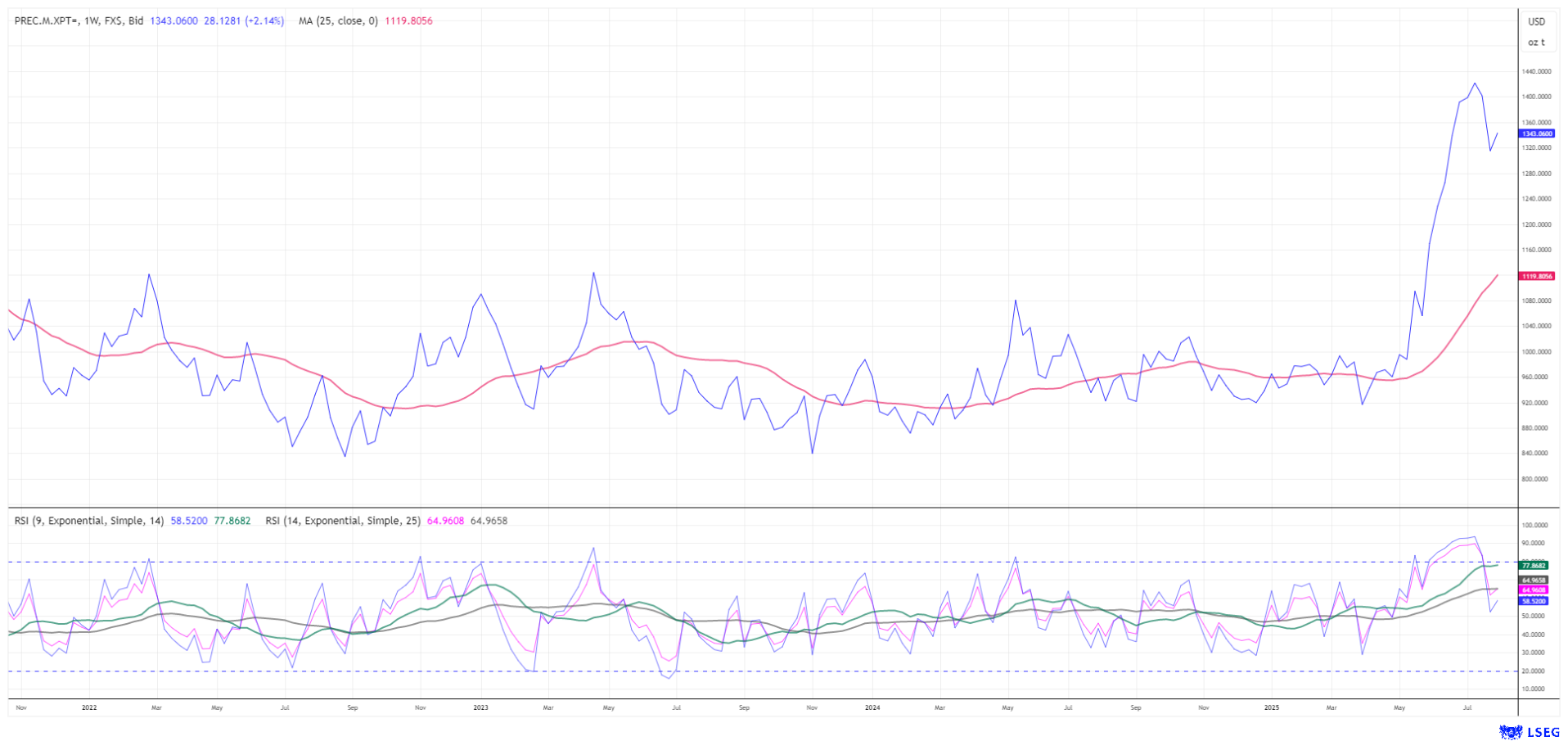Image resolution: width=1568 pixels, height=741 pixels.
Task: Open the USD currency selector
Action: click(1536, 22)
